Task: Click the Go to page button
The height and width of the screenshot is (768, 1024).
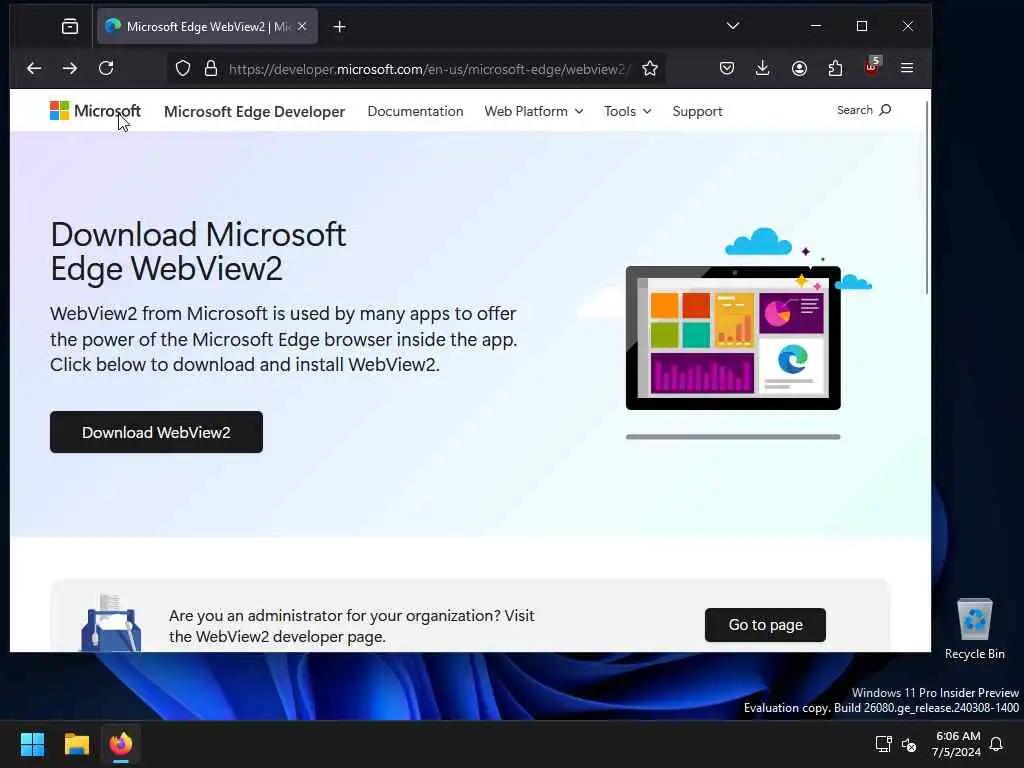Action: tap(765, 625)
